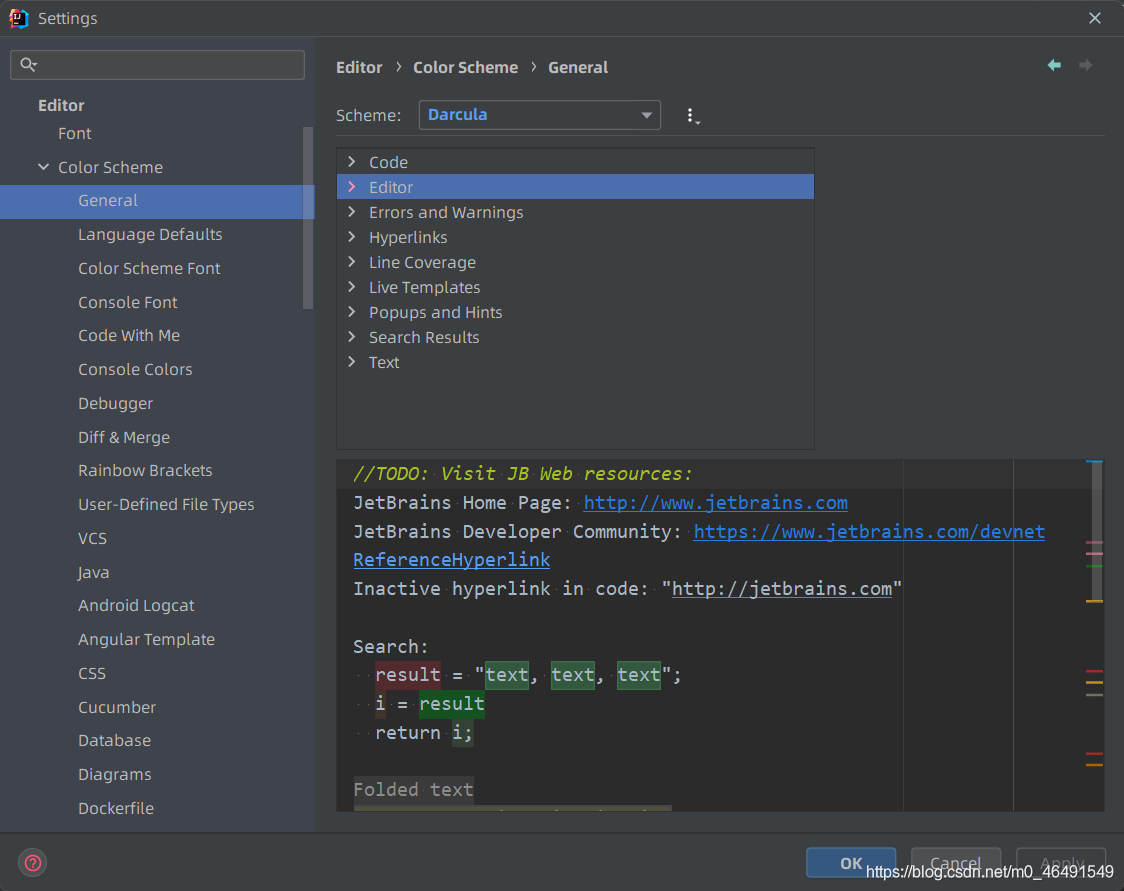Expand the Code category
Viewport: 1124px width, 891px height.
(351, 162)
